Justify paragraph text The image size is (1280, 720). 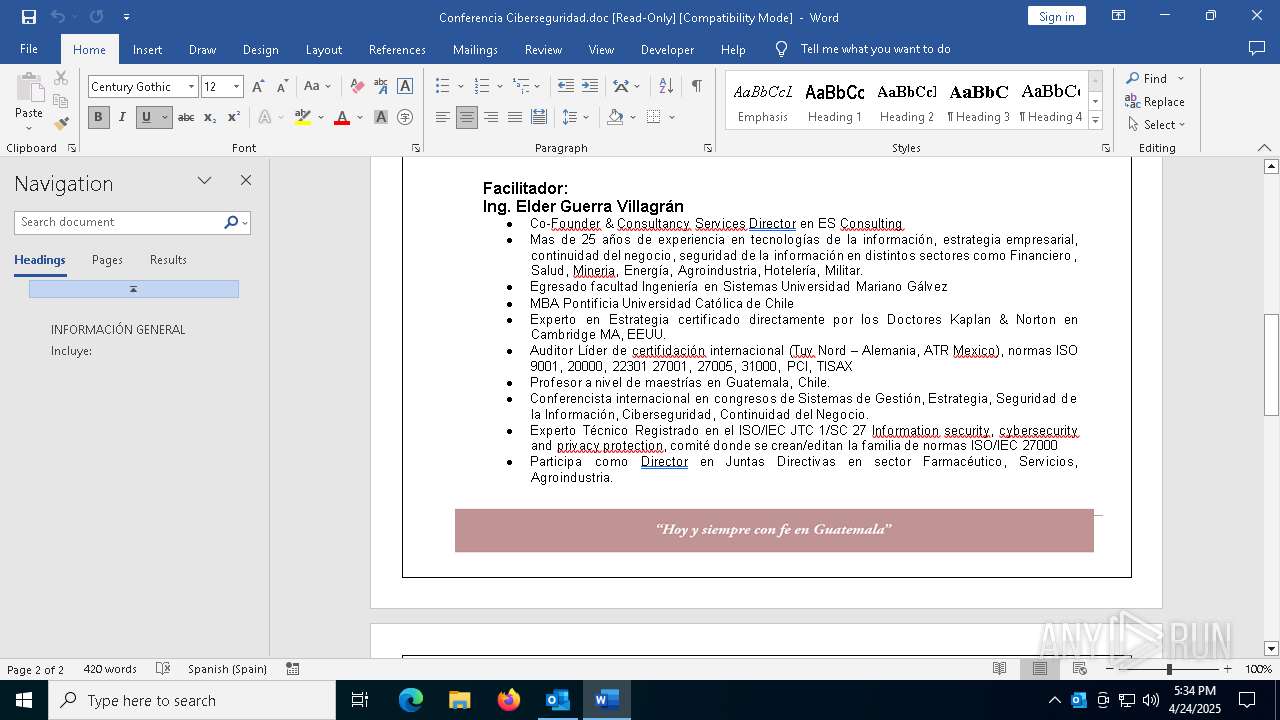coord(515,117)
